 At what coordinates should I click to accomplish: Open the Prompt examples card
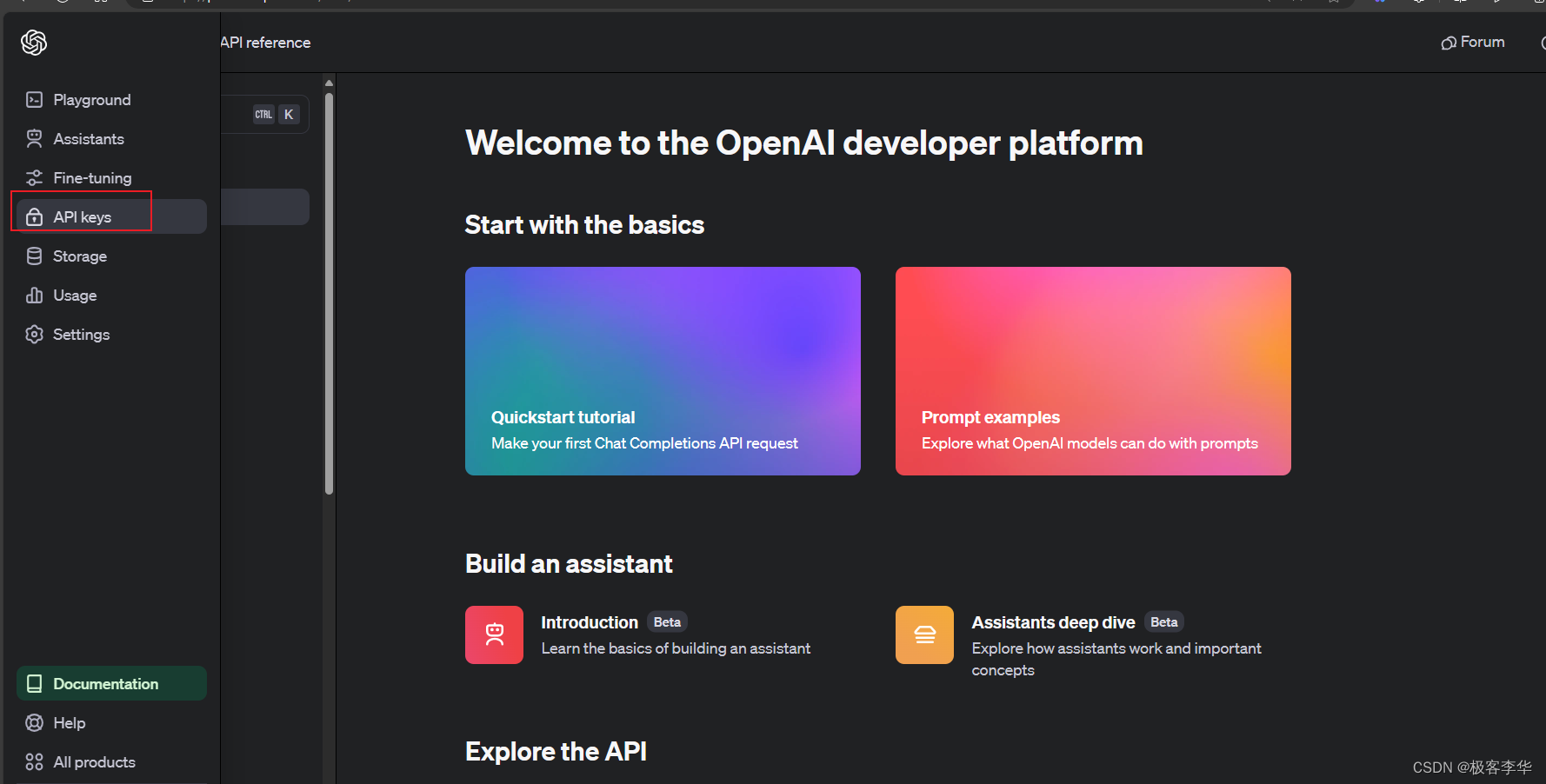pos(1093,371)
